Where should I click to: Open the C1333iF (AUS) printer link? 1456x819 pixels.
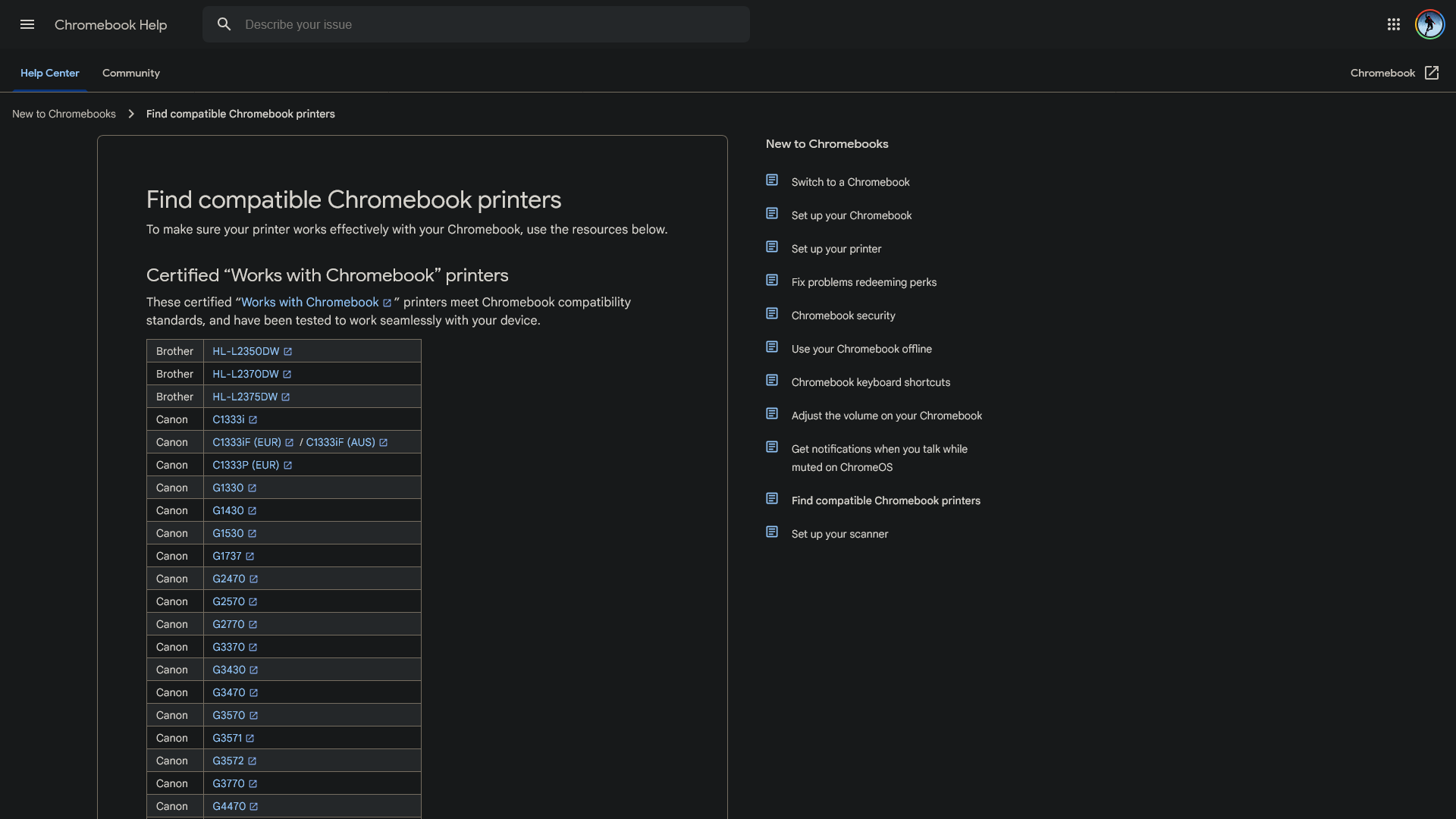[x=340, y=443]
